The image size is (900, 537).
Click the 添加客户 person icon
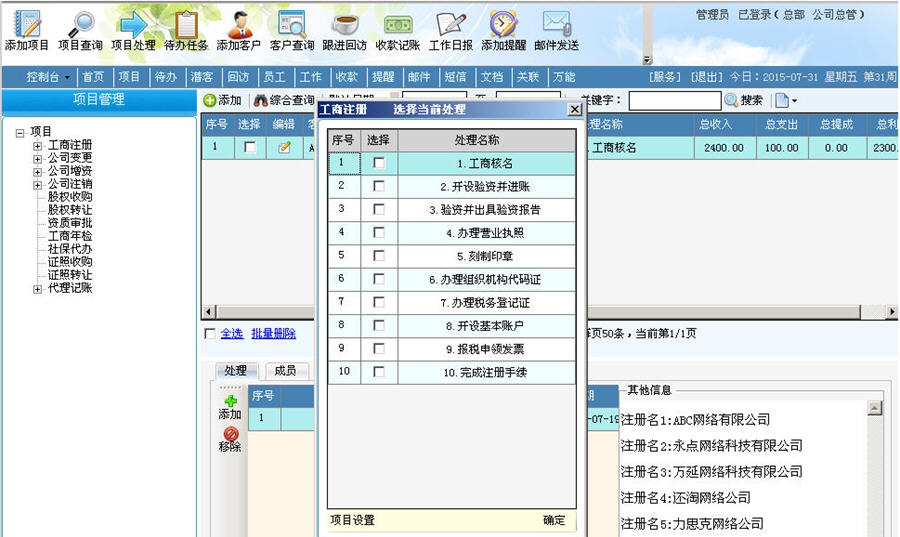coord(239,31)
